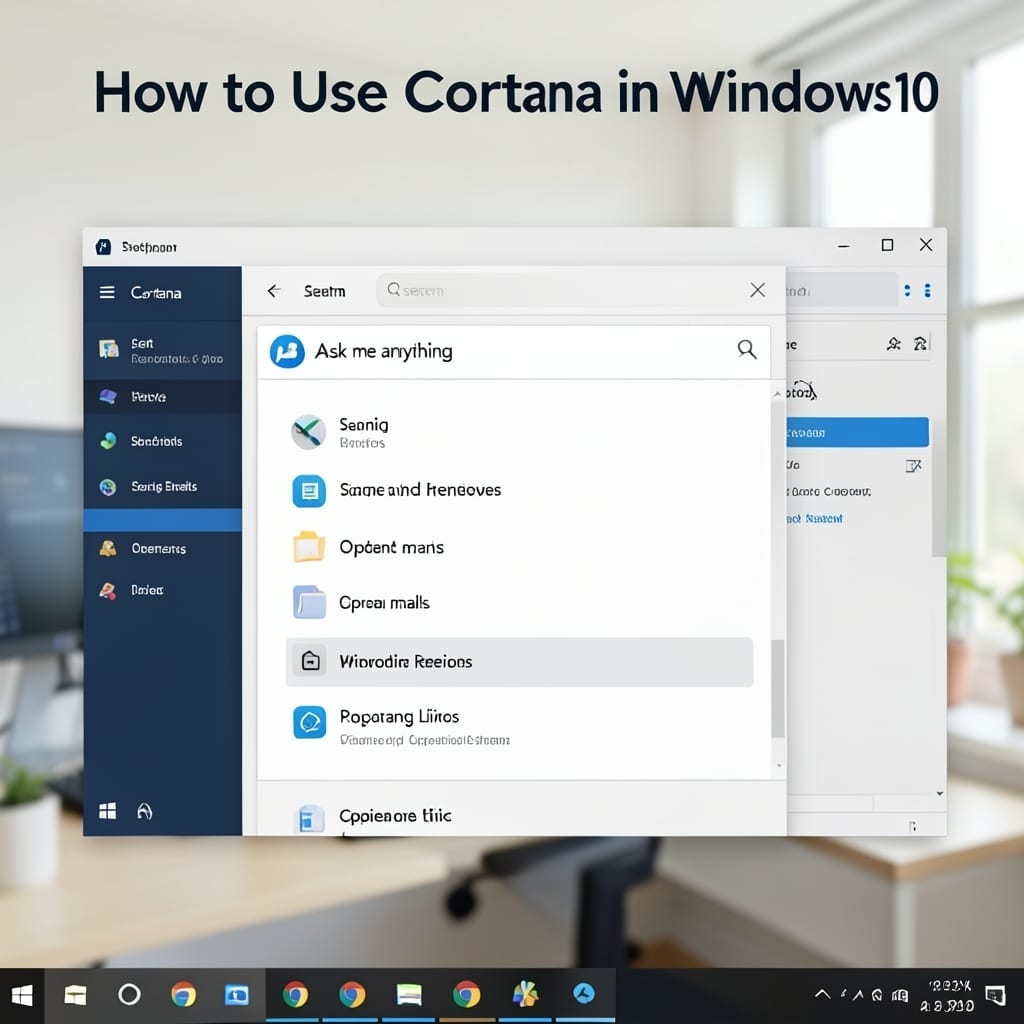Click the yellow folder icon
Image resolution: width=1024 pixels, height=1024 pixels.
click(x=309, y=547)
